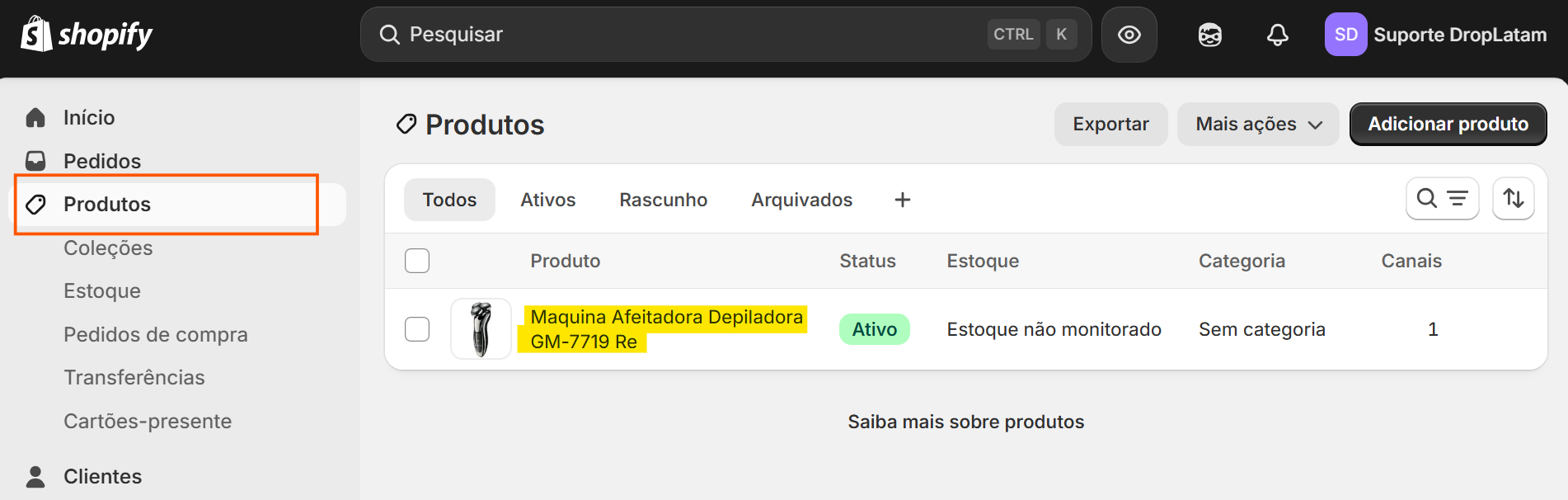Tick the select-all products checkbox
The width and height of the screenshot is (1568, 500).
click(417, 261)
